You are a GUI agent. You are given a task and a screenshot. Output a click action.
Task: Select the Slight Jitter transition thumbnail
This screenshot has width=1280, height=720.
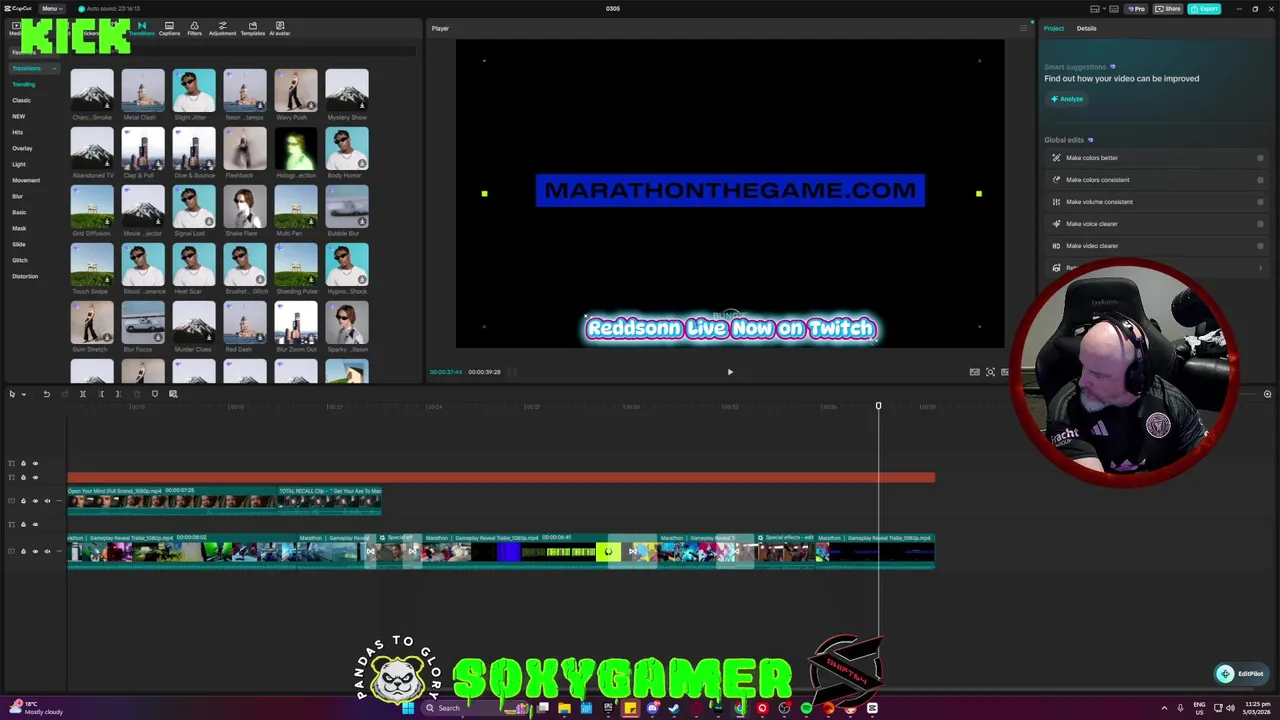194,90
